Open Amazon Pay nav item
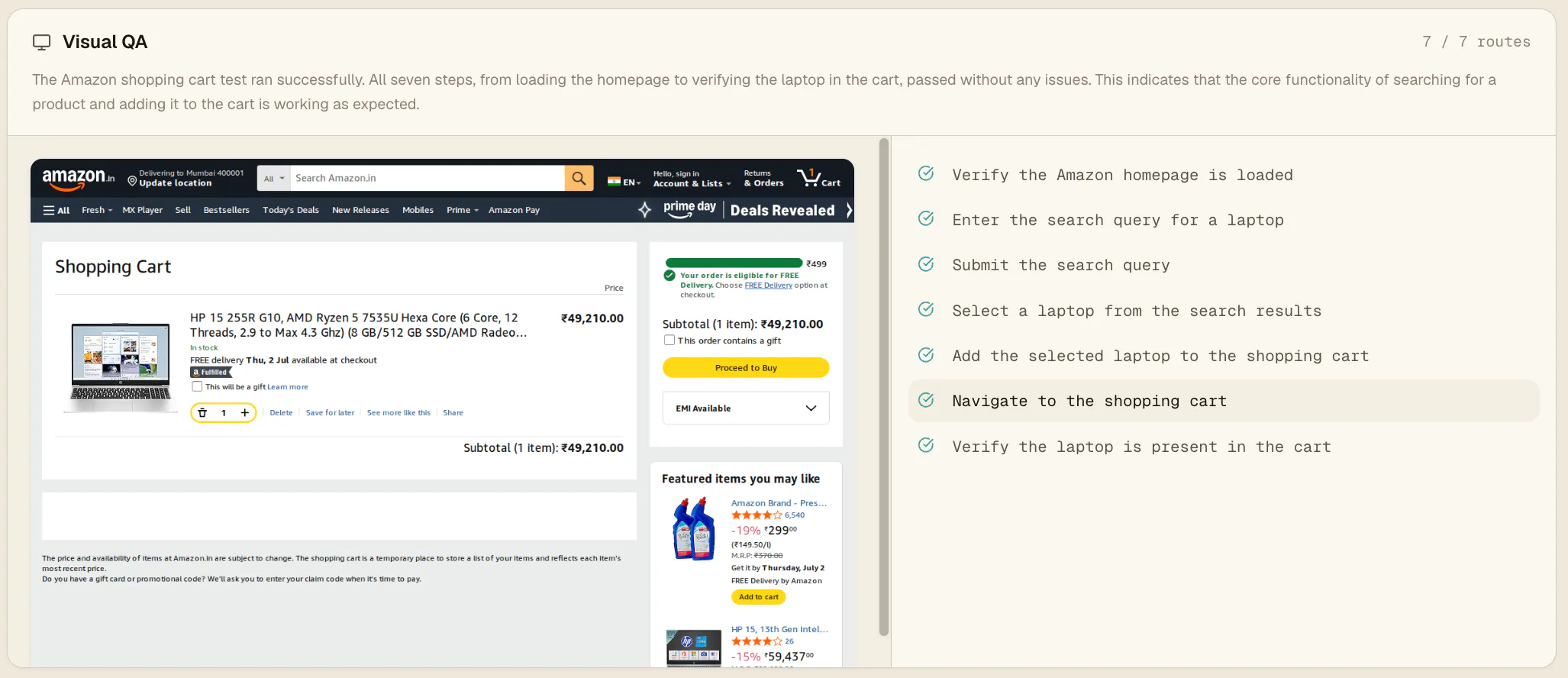 514,210
